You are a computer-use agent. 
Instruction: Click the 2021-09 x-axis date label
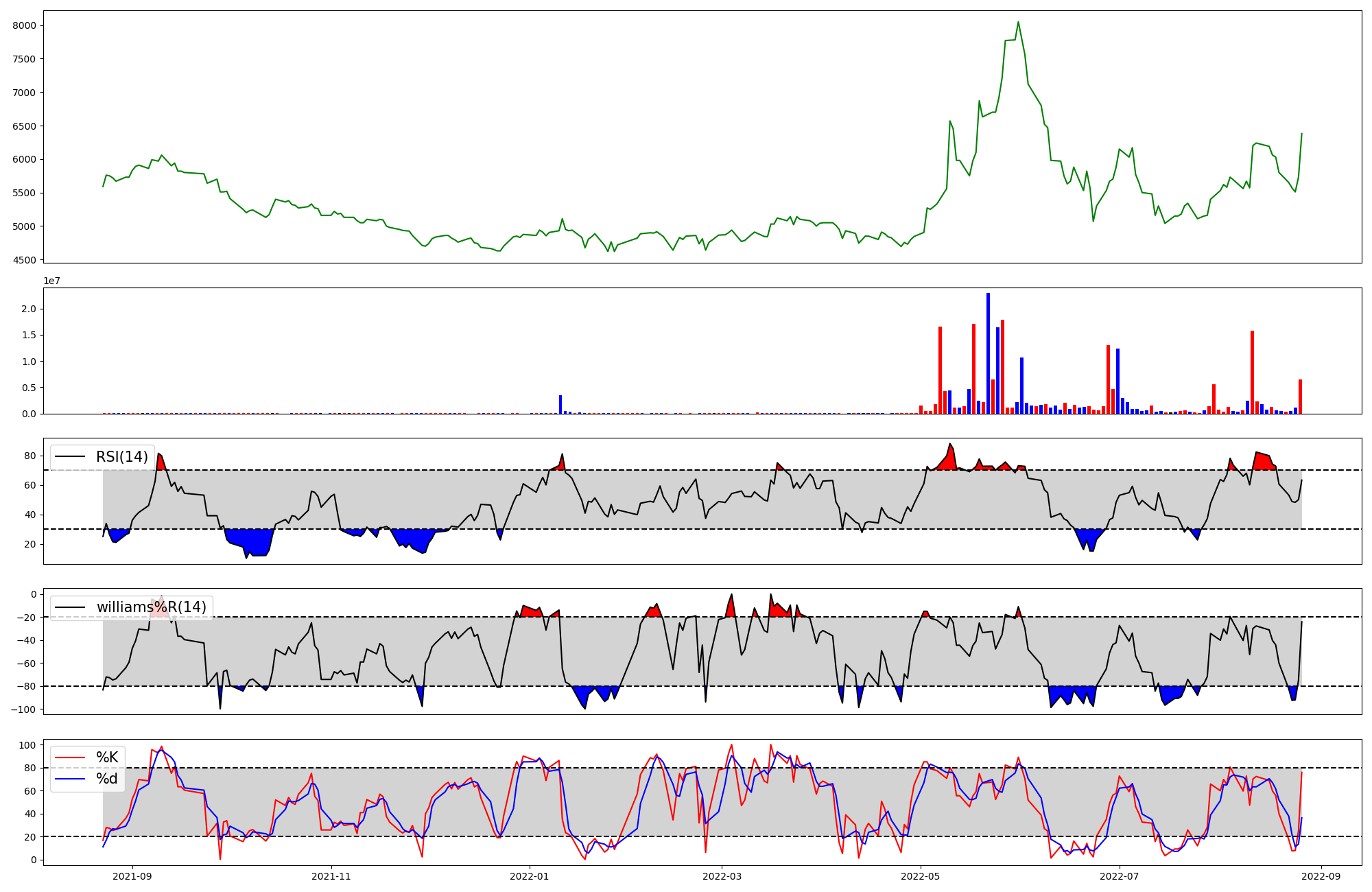(132, 876)
